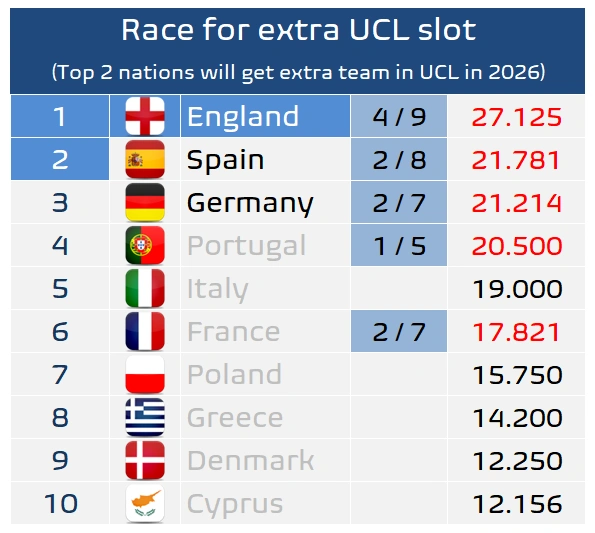Click Portugal's 20.500 coefficient value
595x533 pixels.
[x=517, y=246]
